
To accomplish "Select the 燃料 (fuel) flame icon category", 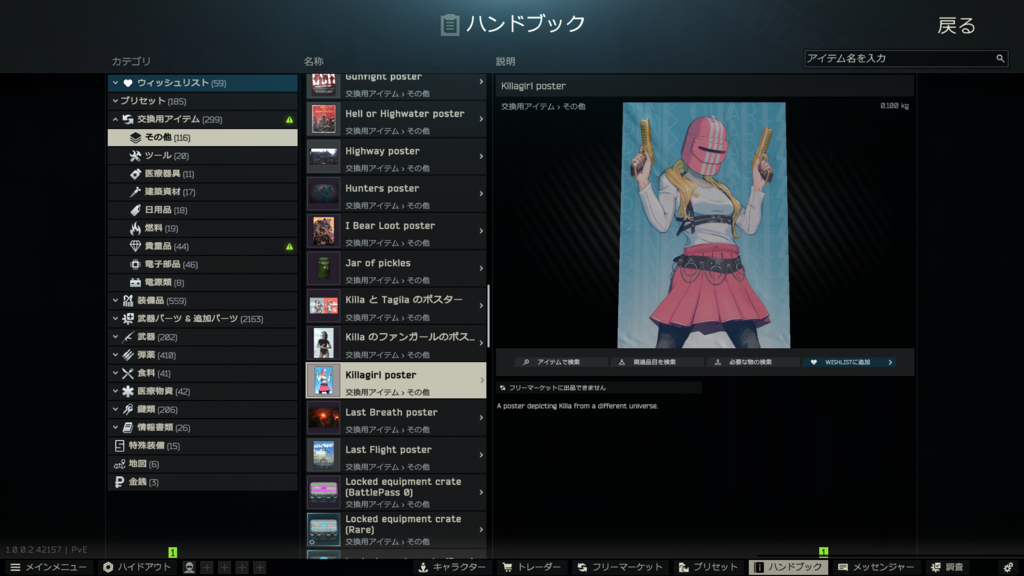I will coord(136,228).
